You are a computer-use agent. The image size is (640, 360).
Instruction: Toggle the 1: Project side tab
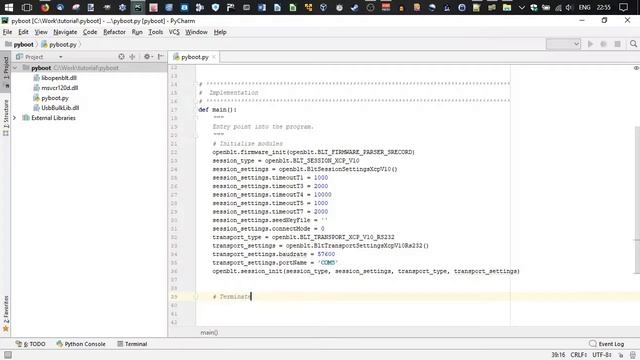(x=6, y=71)
